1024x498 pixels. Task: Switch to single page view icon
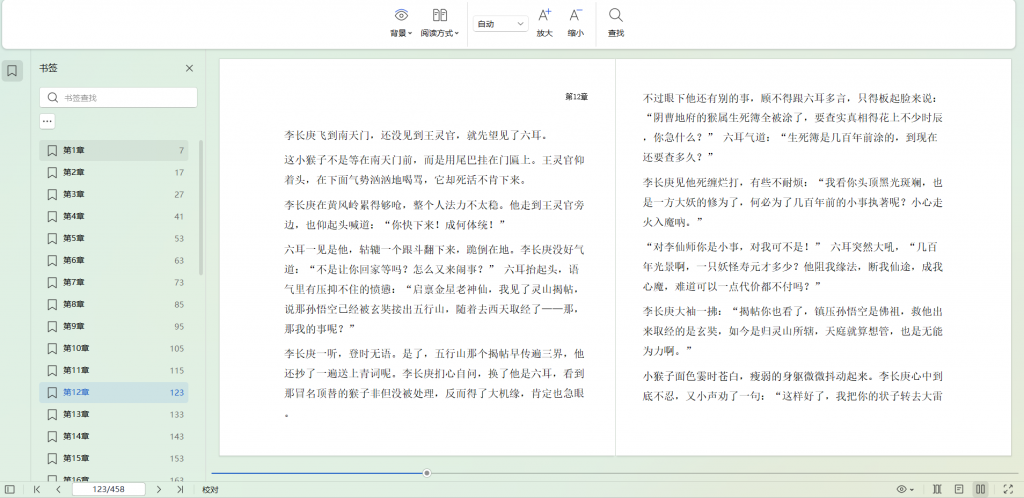click(x=959, y=489)
